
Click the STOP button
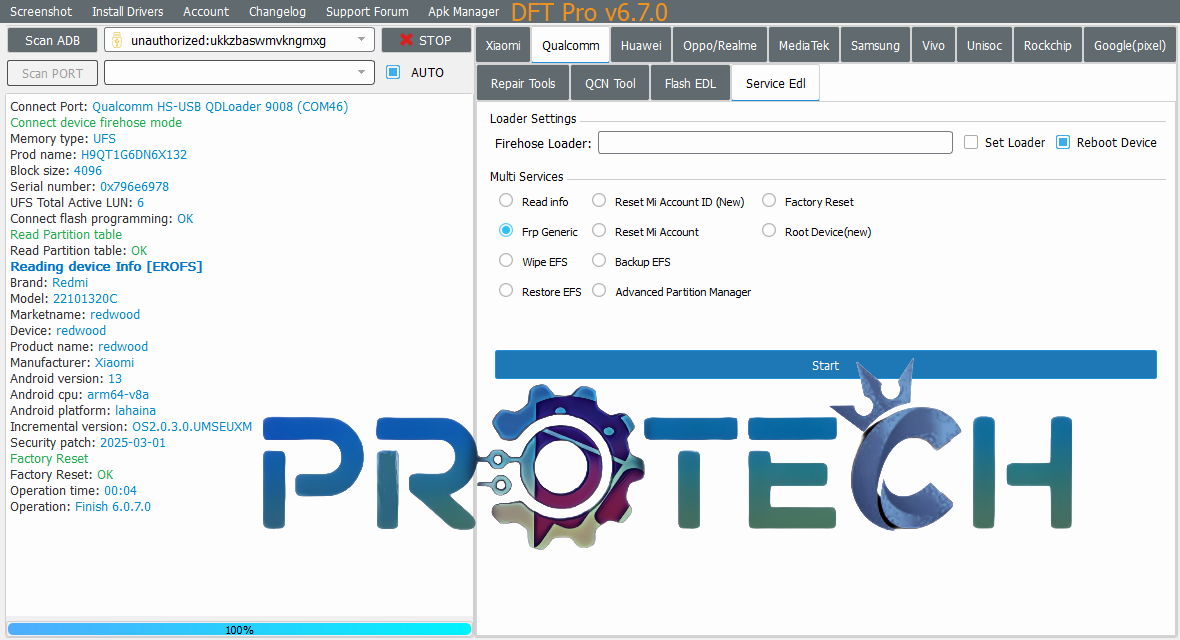426,40
